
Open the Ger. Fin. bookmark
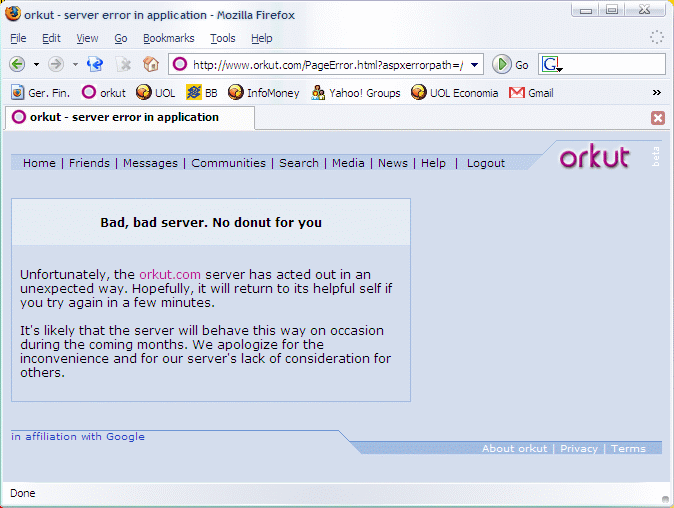pyautogui.click(x=40, y=93)
